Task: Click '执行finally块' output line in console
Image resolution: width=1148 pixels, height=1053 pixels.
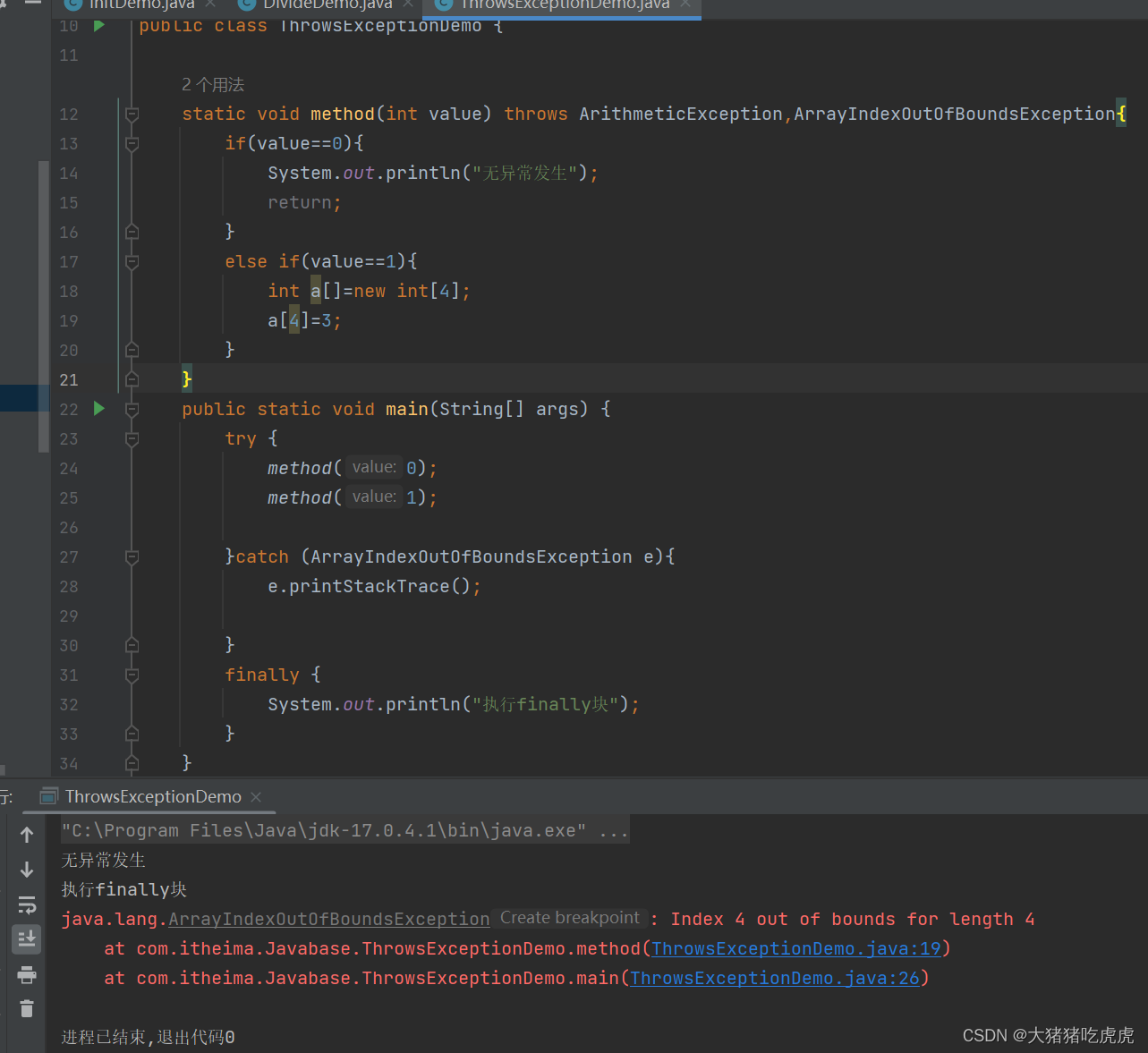Action: click(x=123, y=889)
